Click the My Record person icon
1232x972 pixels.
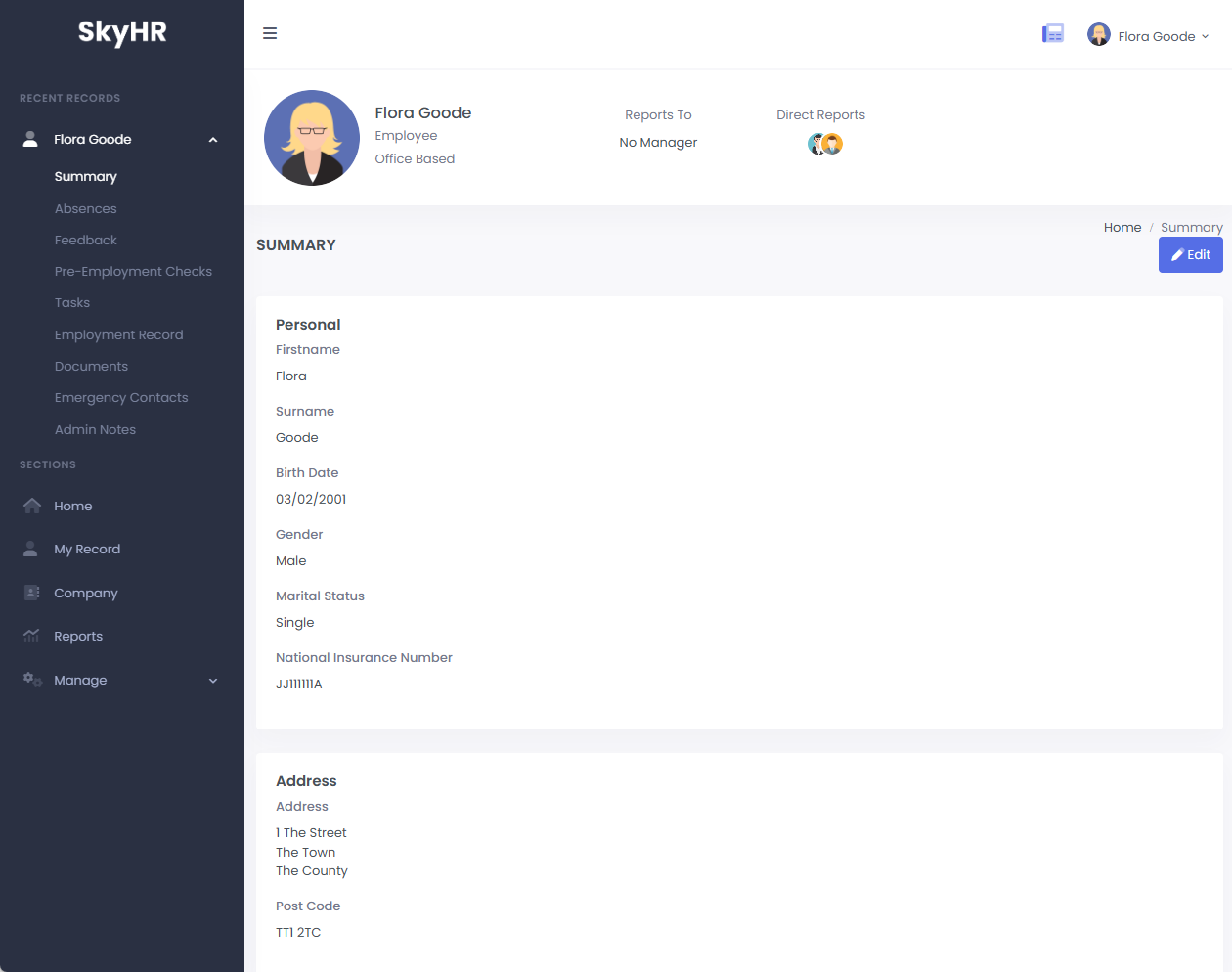[x=30, y=549]
